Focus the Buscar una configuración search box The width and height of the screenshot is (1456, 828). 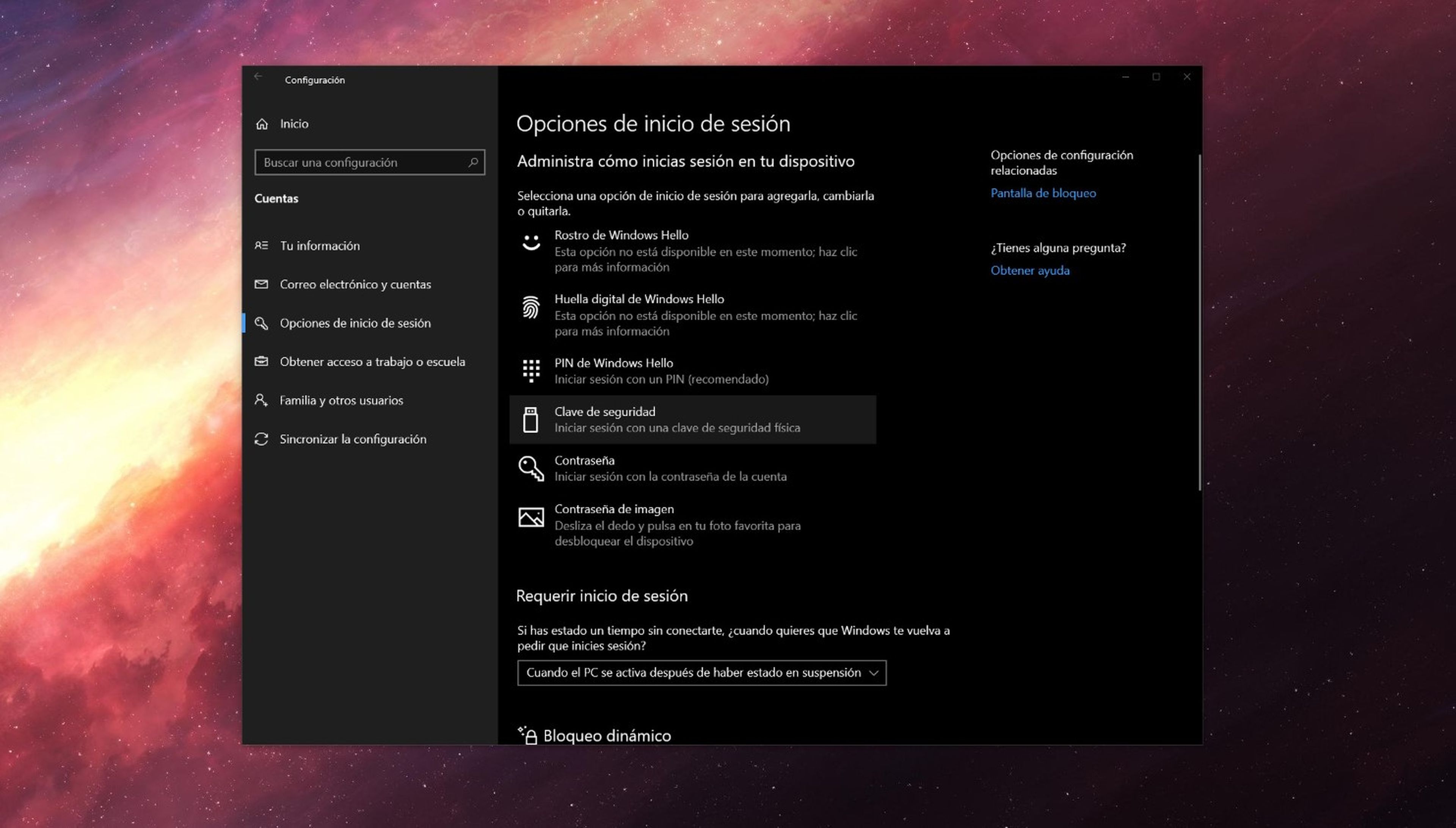click(x=370, y=163)
